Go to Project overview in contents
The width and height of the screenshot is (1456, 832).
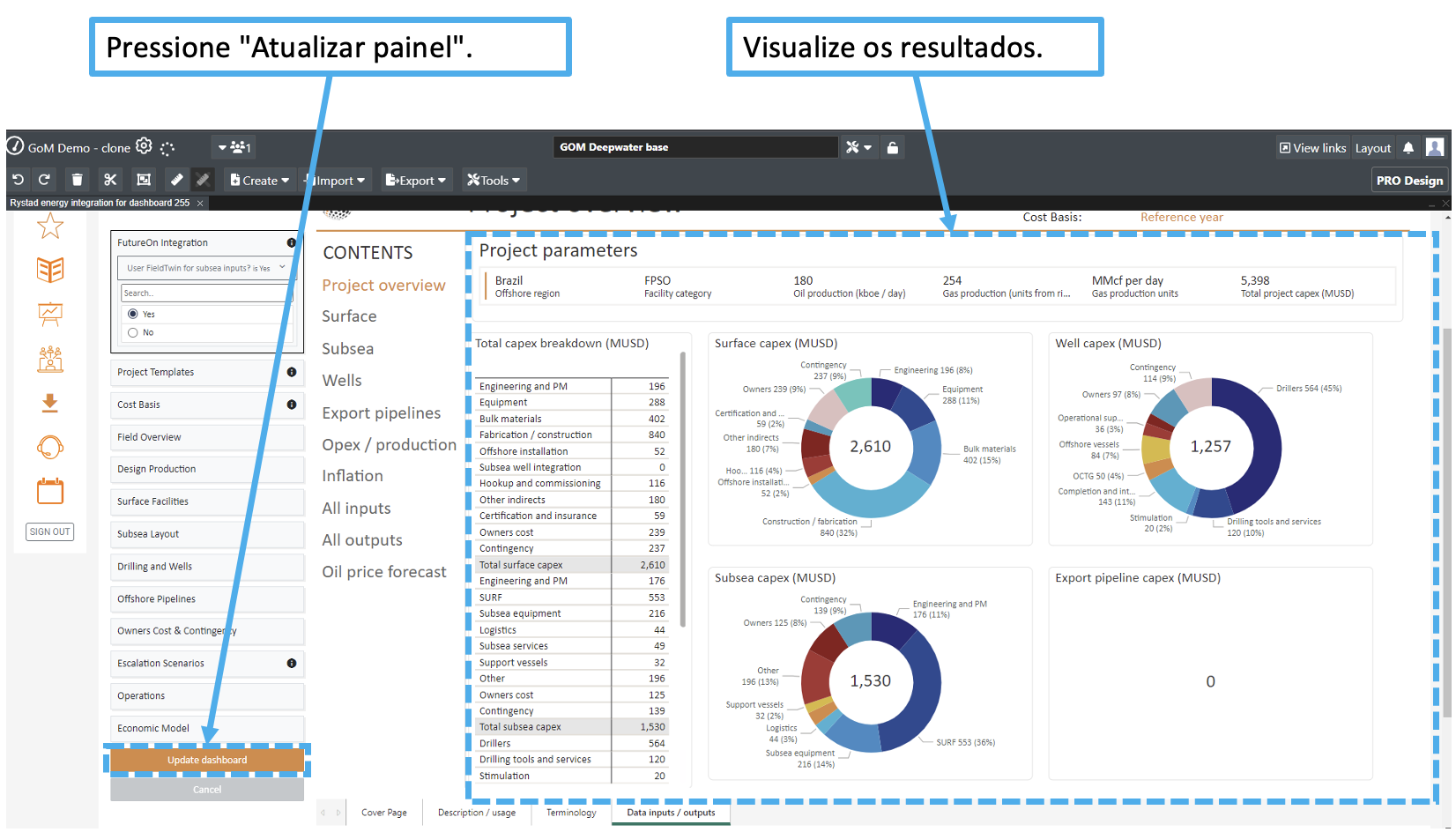(x=383, y=285)
